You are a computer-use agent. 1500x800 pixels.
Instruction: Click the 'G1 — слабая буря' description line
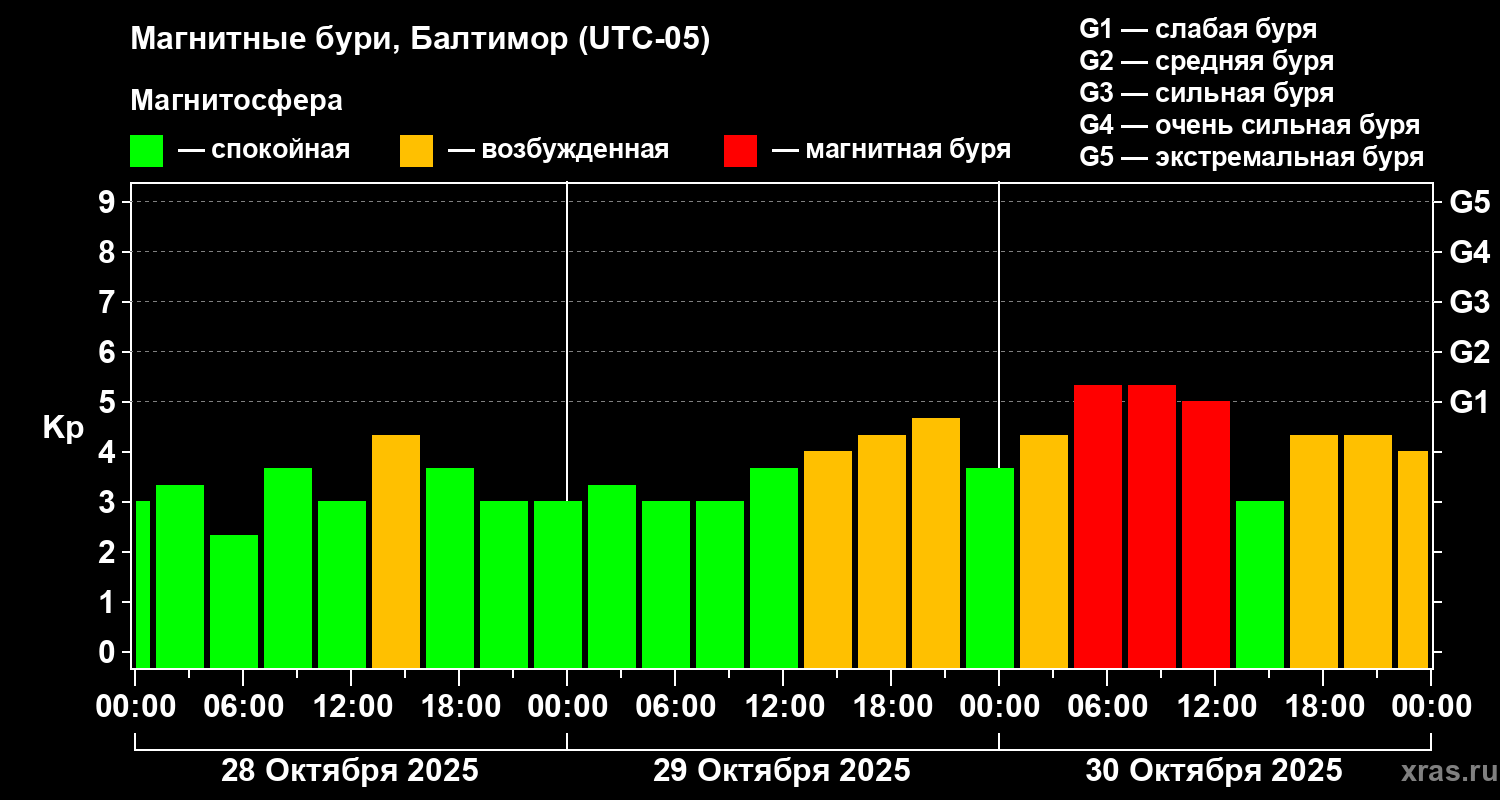click(1198, 29)
